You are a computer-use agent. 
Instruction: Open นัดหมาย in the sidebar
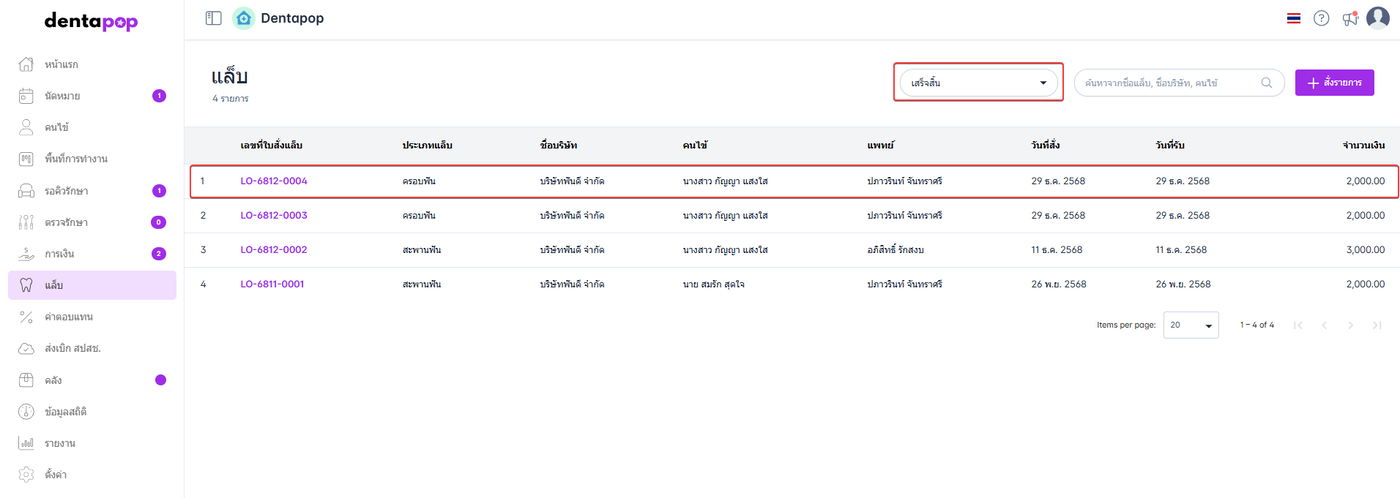coord(62,96)
